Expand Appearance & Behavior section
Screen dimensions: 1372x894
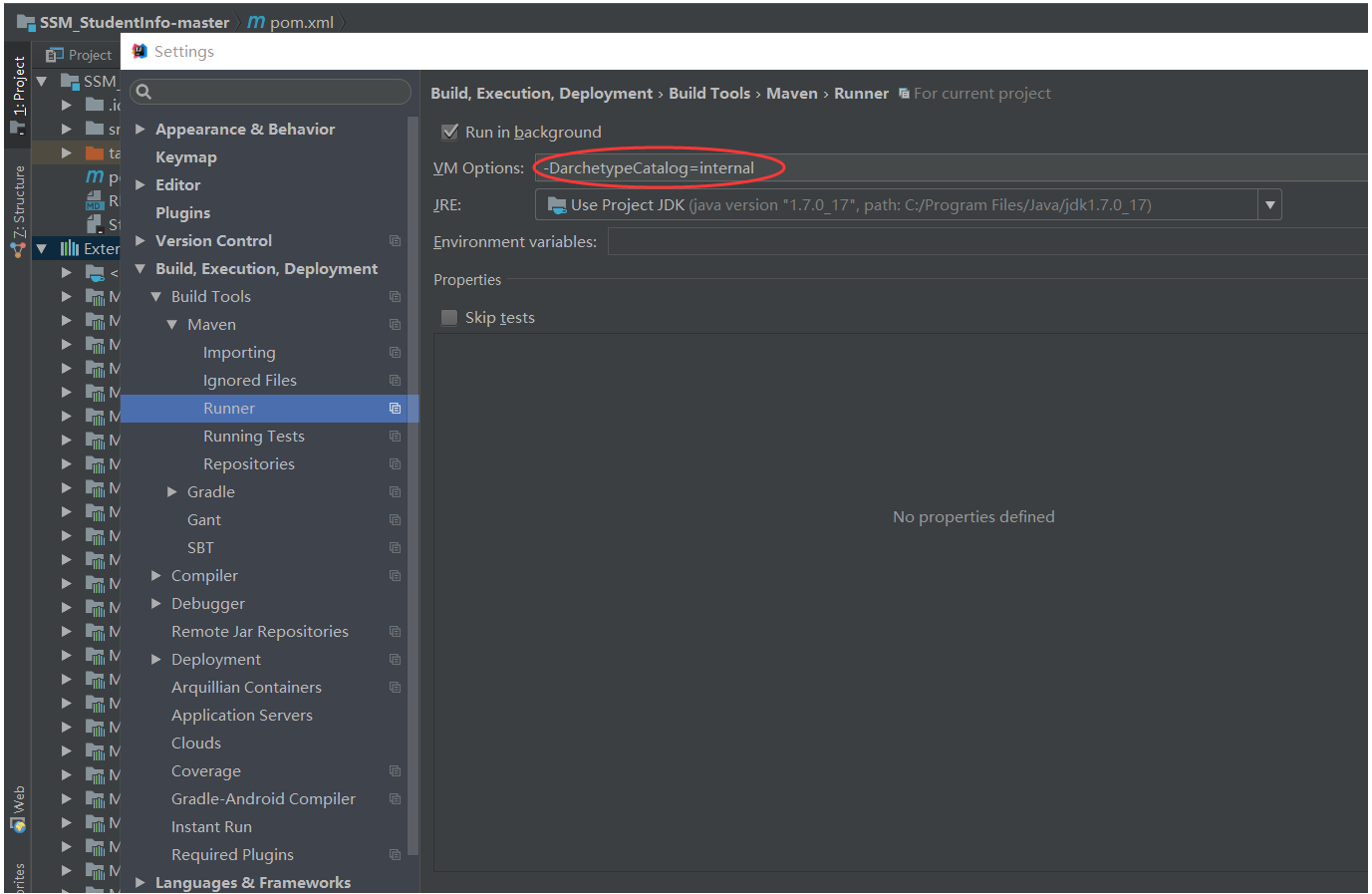click(x=140, y=130)
